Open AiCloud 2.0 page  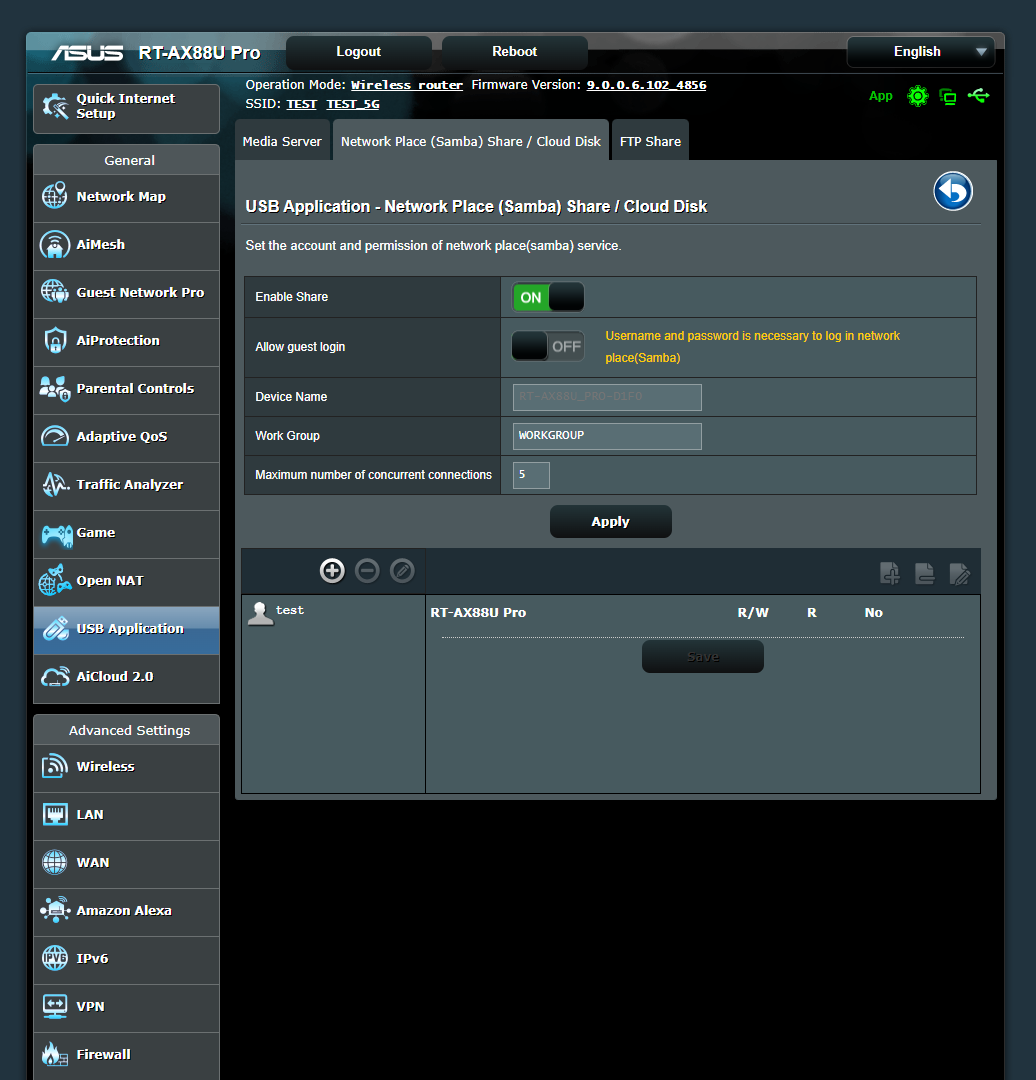tap(127, 678)
